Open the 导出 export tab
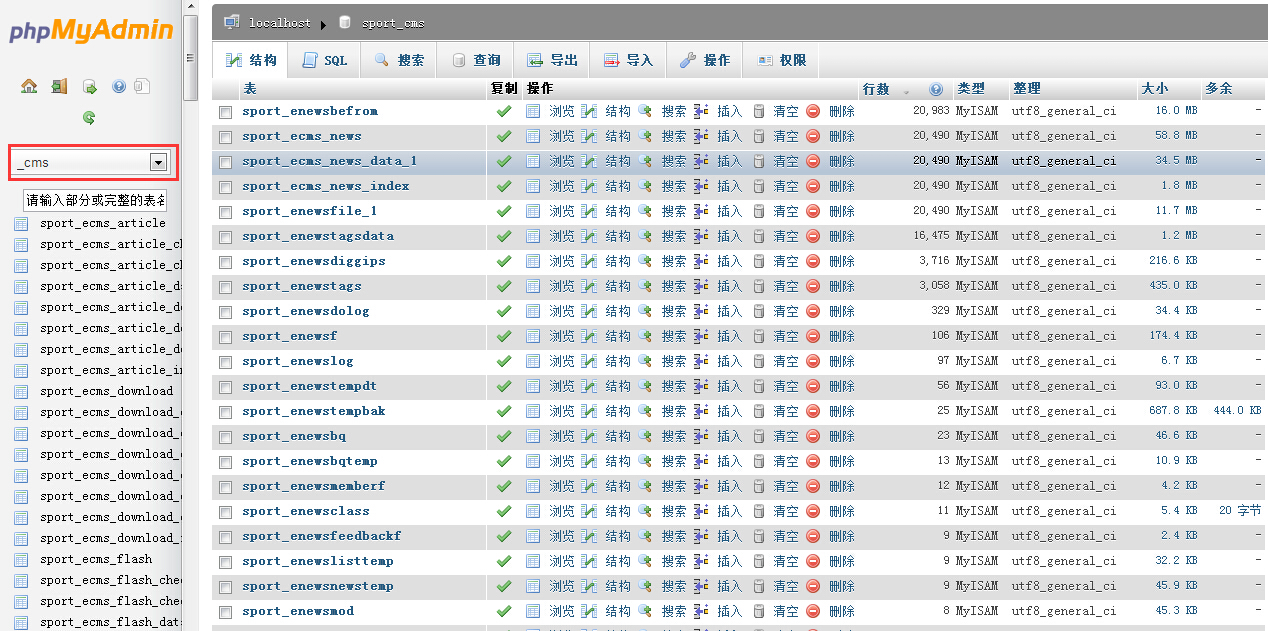 [552, 60]
